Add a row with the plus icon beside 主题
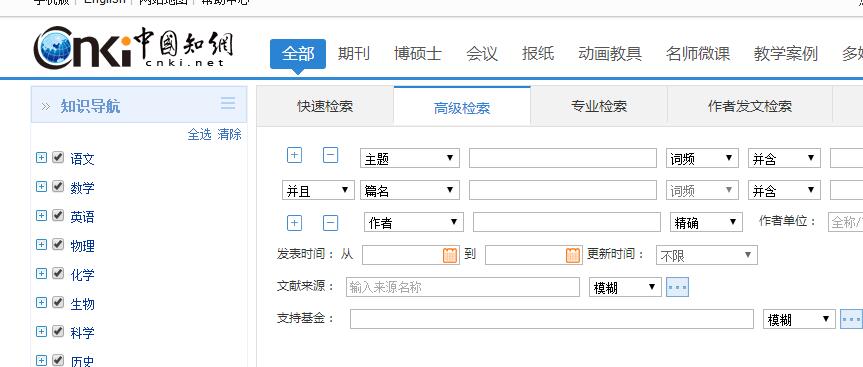The width and height of the screenshot is (863, 367). click(294, 155)
